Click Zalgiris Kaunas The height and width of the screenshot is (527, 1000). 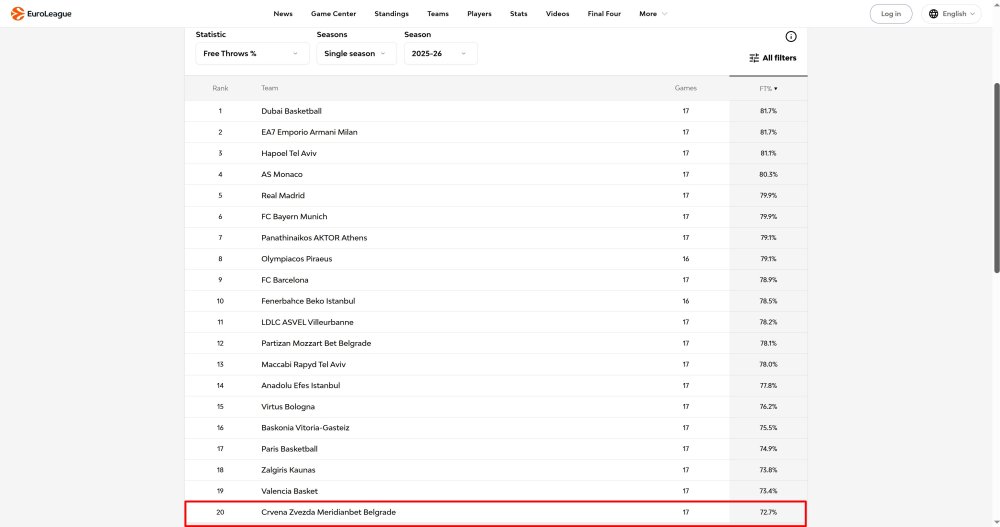pyautogui.click(x=288, y=470)
